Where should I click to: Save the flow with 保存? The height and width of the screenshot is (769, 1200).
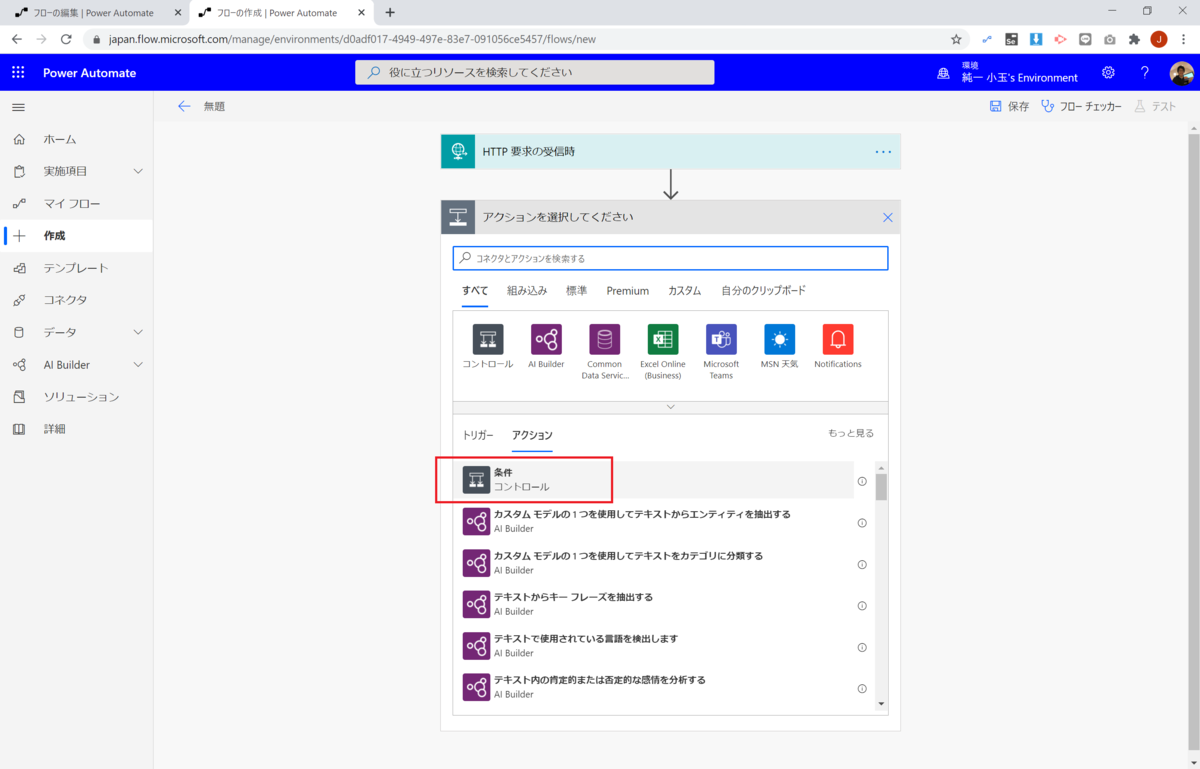tap(1009, 106)
